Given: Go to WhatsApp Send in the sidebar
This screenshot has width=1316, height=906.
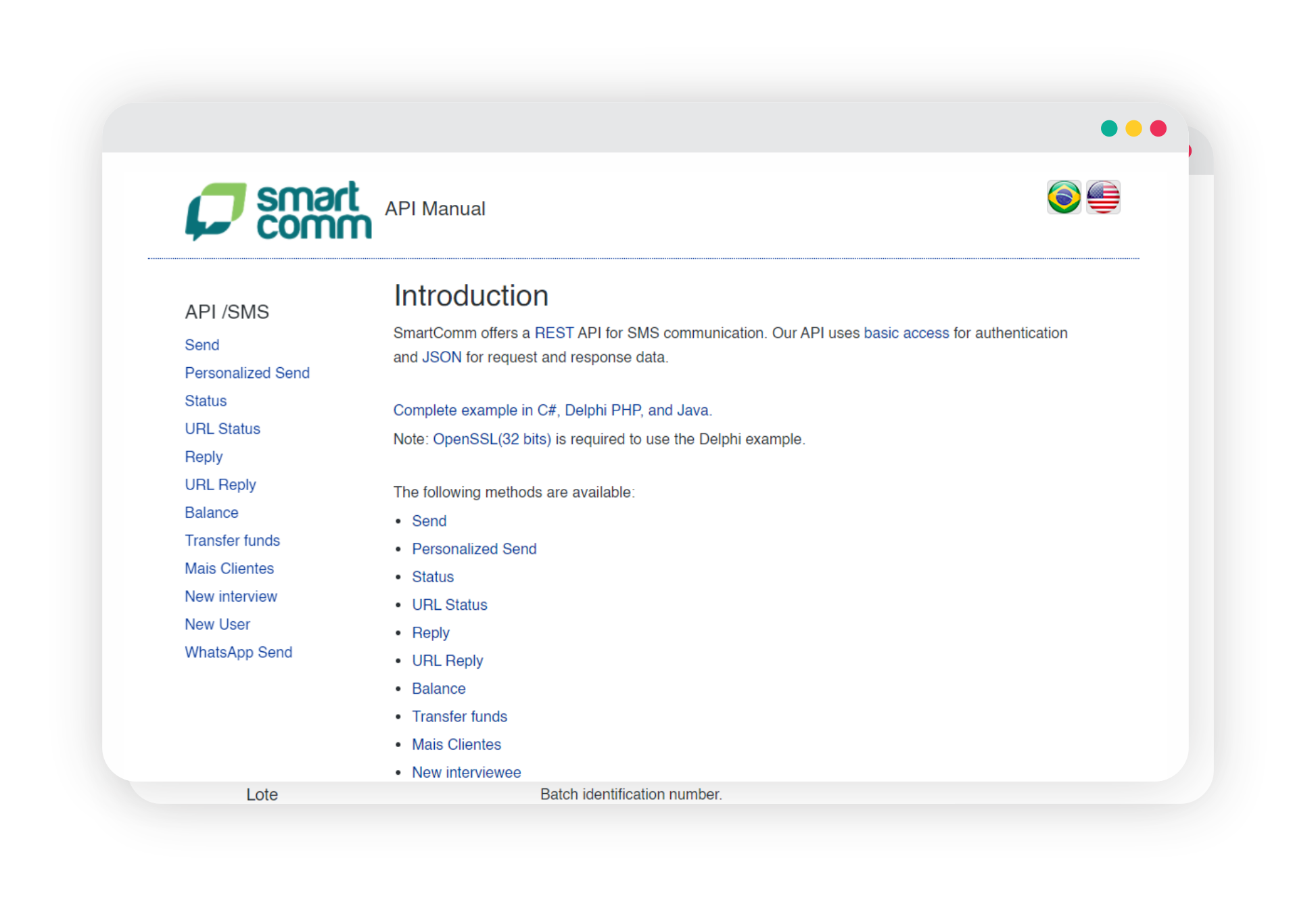Looking at the screenshot, I should click(x=238, y=652).
